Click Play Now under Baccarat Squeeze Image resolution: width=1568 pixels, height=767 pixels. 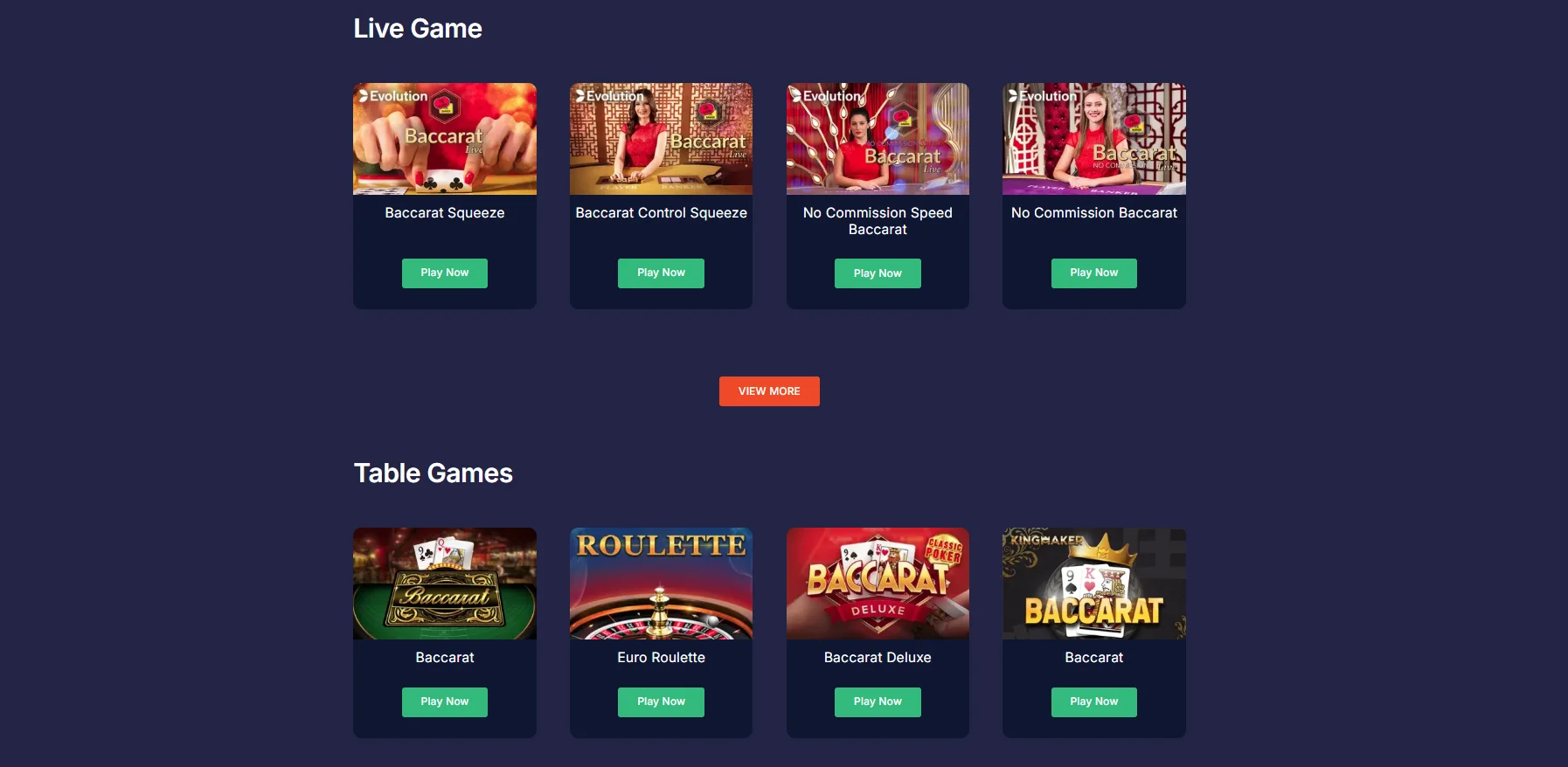tap(444, 273)
